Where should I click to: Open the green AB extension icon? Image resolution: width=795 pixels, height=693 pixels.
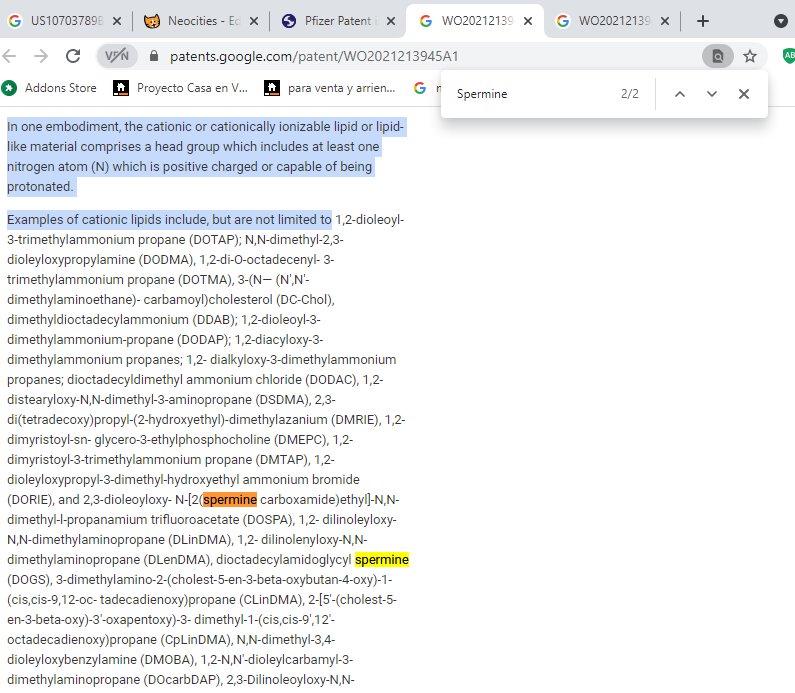(788, 56)
